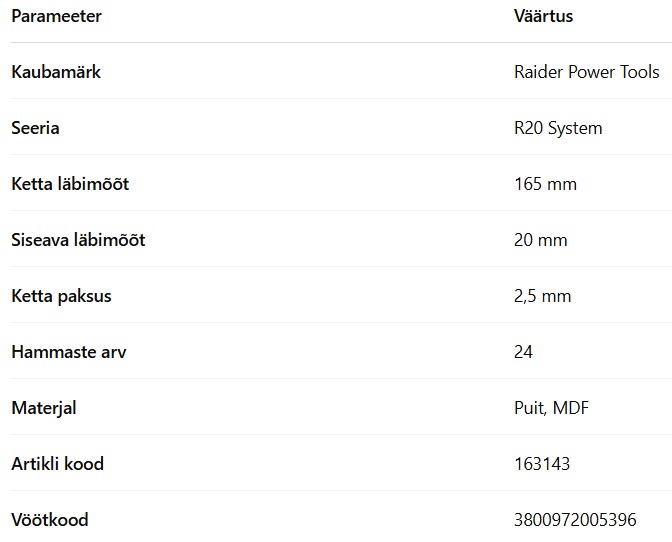Select the Seeria row label
The height and width of the screenshot is (542, 672).
(x=35, y=128)
